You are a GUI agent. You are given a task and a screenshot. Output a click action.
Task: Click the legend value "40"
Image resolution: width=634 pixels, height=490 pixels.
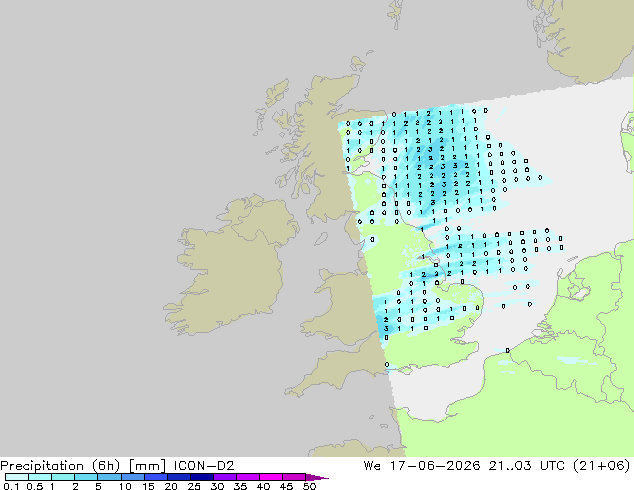click(x=263, y=486)
